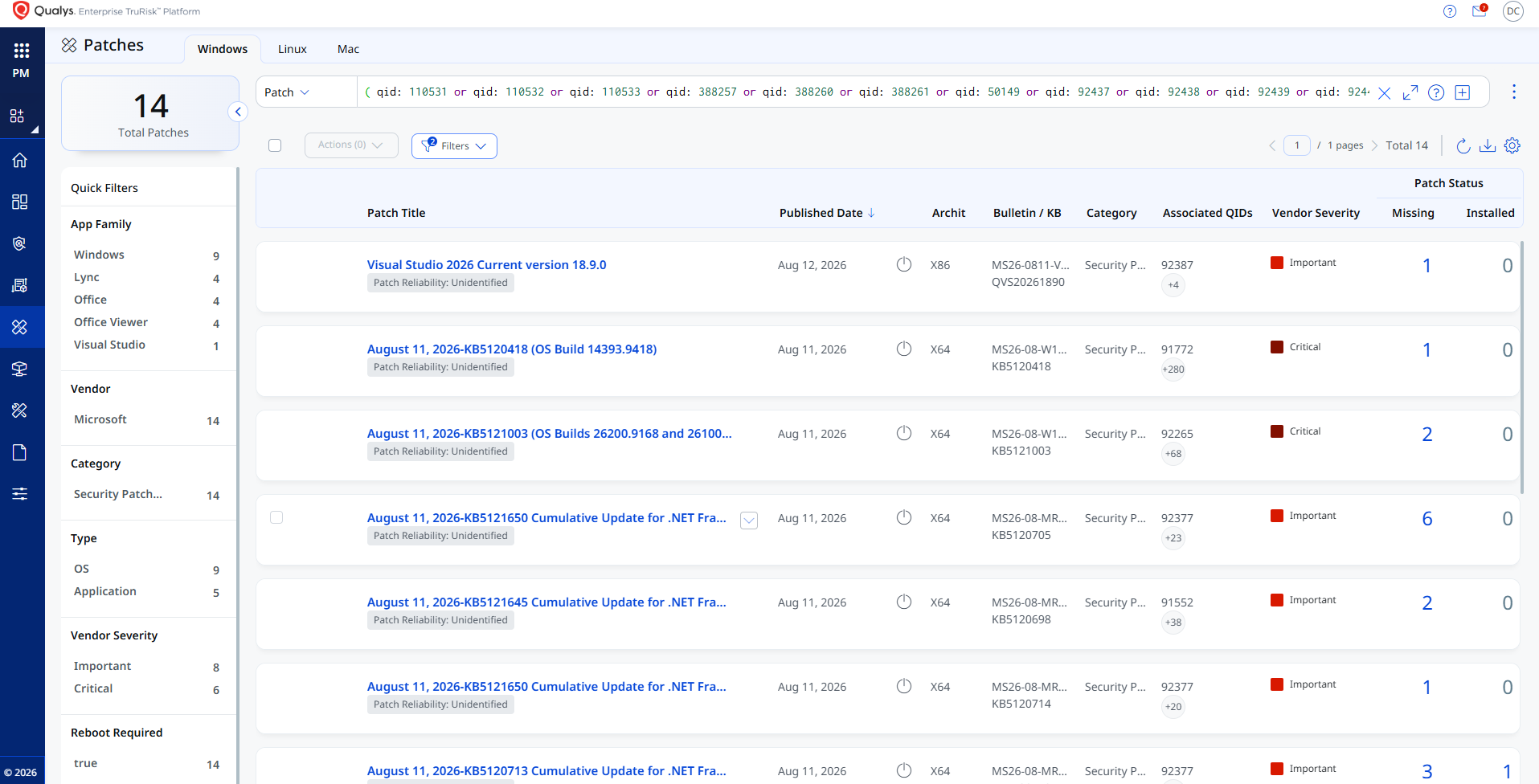Expand +23 associated QIDs badge
This screenshot has width=1539, height=784.
pyautogui.click(x=1173, y=538)
